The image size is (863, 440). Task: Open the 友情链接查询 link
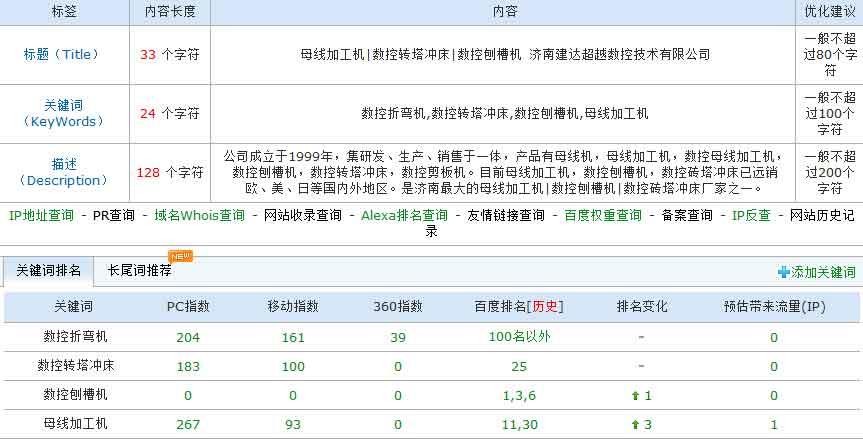click(505, 215)
